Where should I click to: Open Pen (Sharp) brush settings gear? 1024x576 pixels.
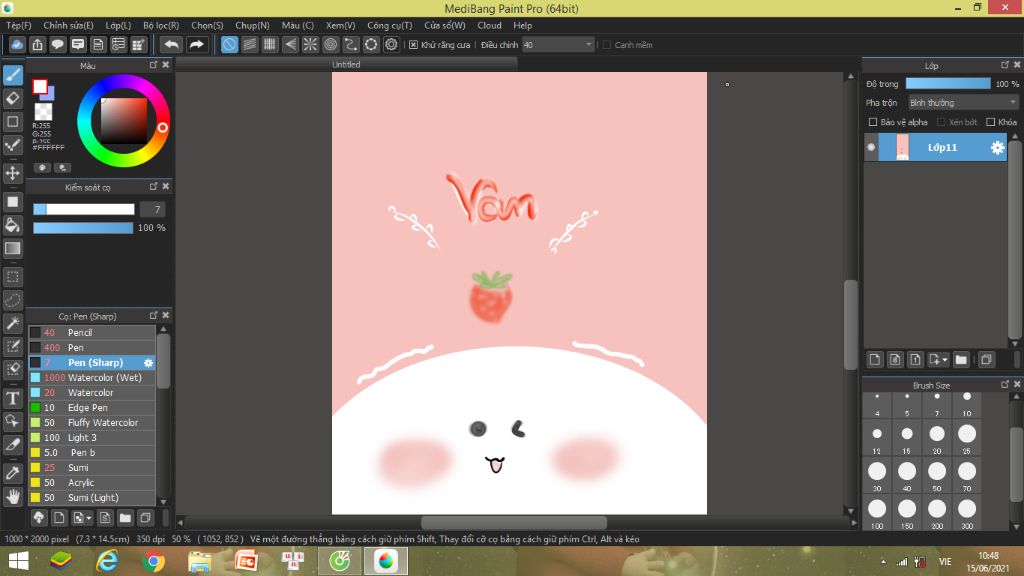(x=148, y=362)
